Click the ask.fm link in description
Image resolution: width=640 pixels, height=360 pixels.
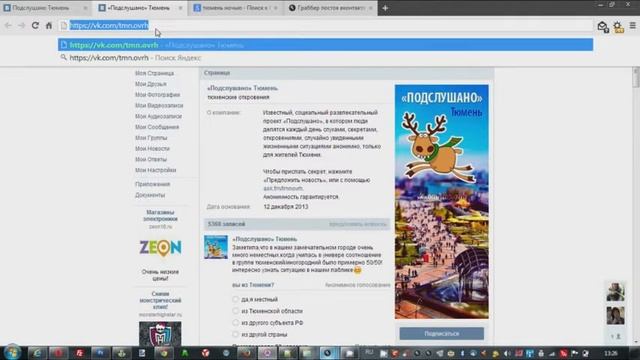pyautogui.click(x=283, y=188)
